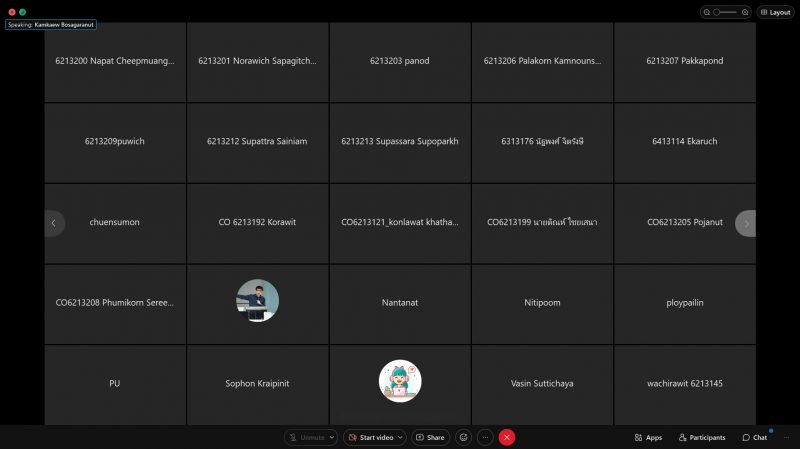Viewport: 800px width, 449px height.
Task: Share screen content
Action: click(x=431, y=437)
